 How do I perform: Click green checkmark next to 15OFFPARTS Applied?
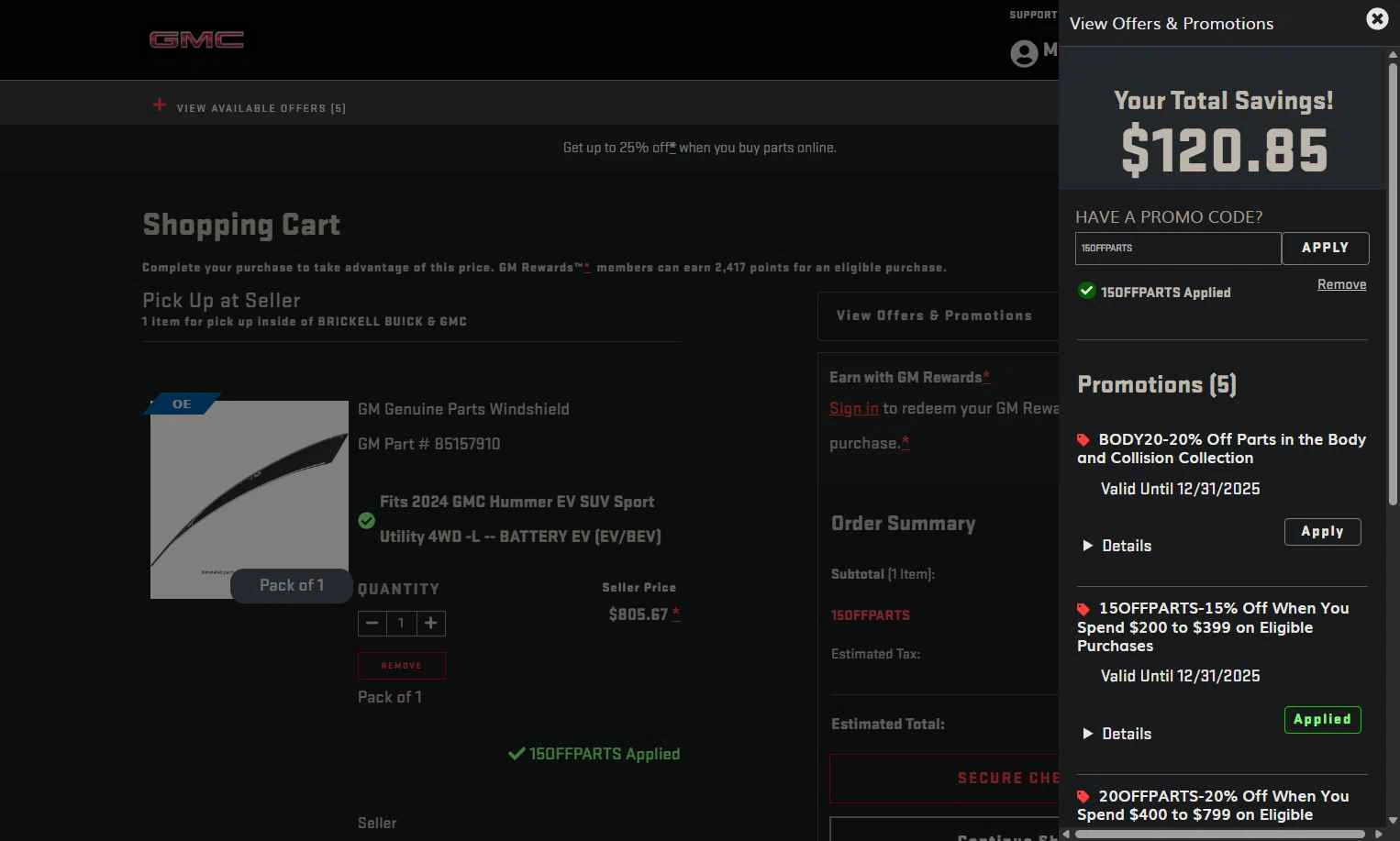click(x=1087, y=291)
